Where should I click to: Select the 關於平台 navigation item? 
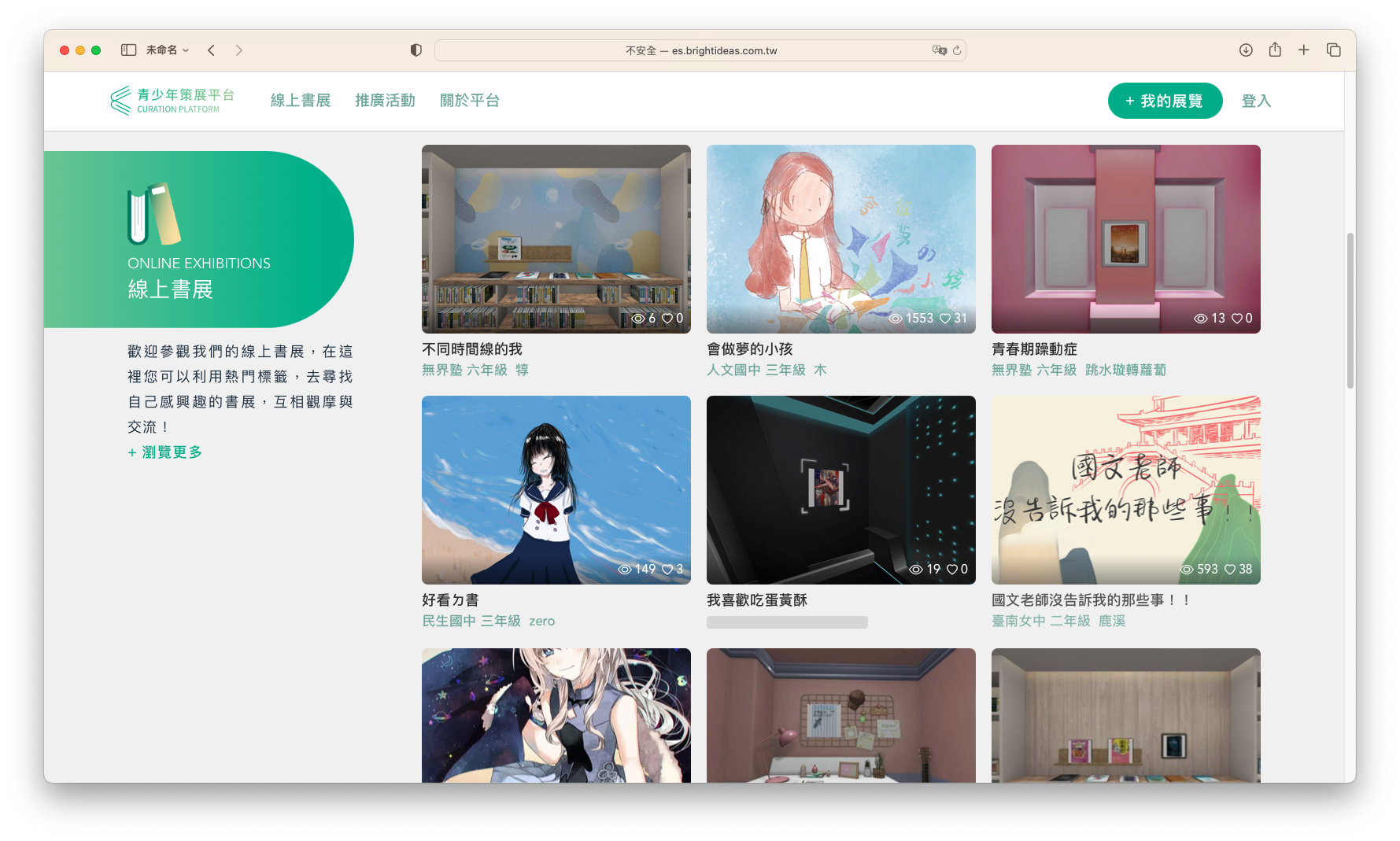pos(470,101)
